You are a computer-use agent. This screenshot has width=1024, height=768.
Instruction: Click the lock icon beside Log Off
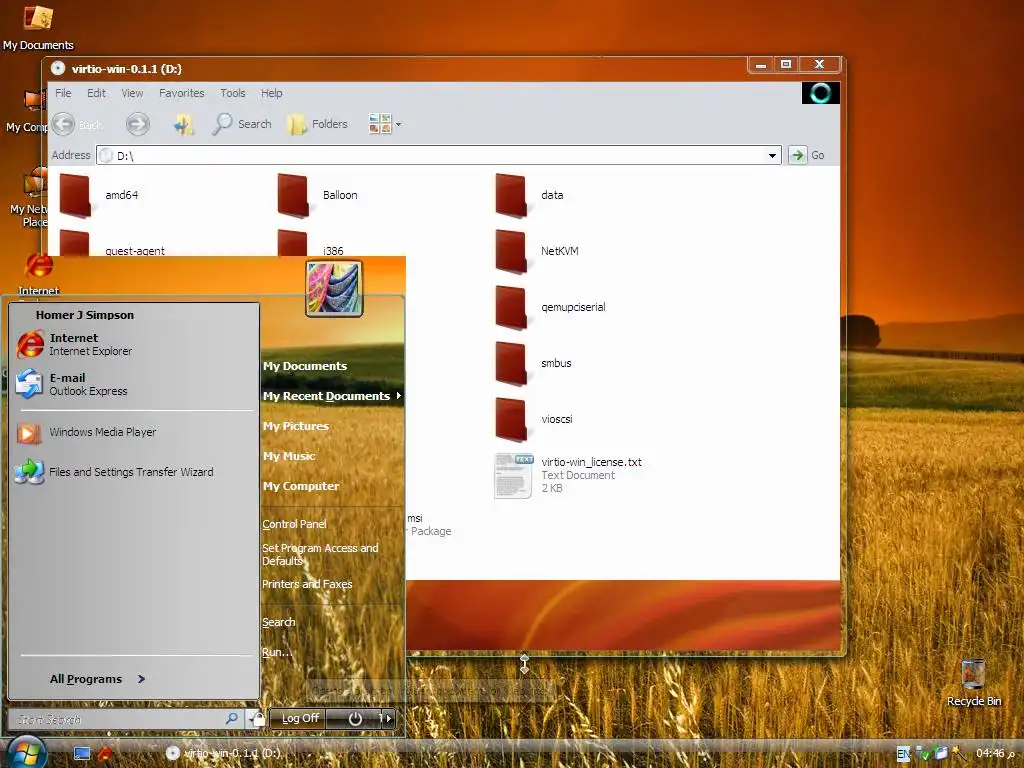coord(258,719)
